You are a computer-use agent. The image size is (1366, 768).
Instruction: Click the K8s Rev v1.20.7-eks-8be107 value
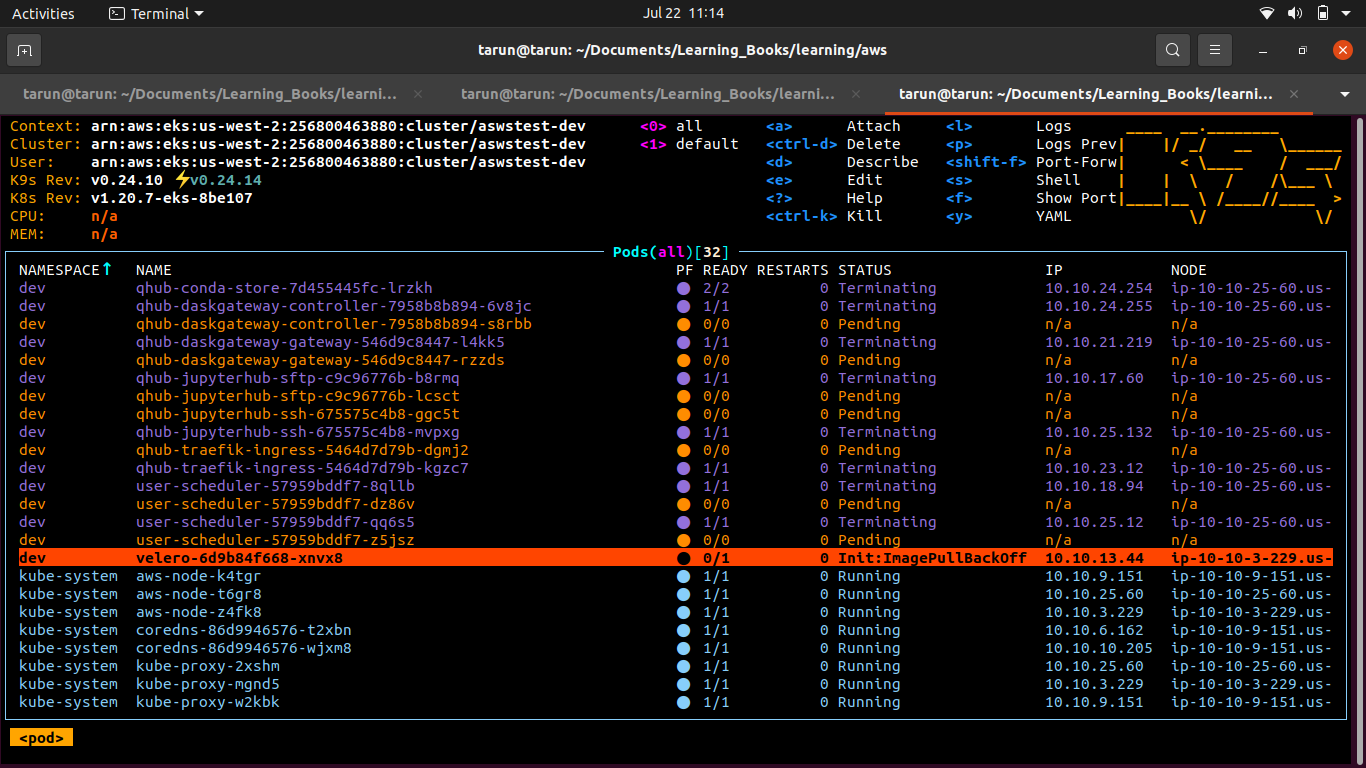click(172, 198)
